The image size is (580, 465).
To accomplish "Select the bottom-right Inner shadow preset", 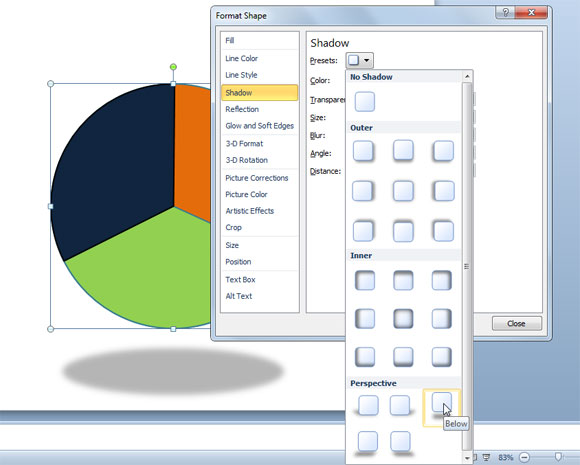I will (x=442, y=357).
